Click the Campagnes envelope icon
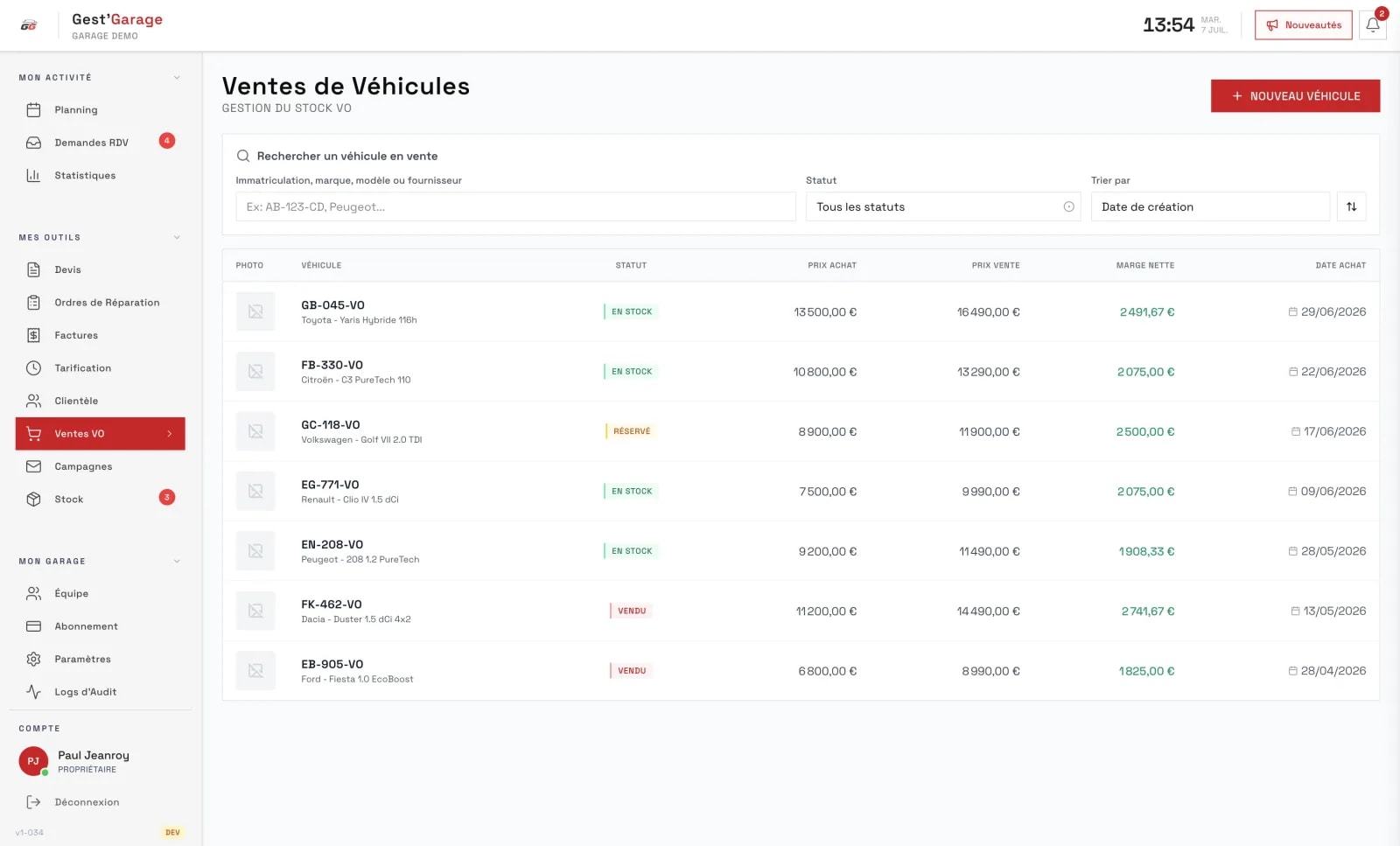 (x=33, y=467)
